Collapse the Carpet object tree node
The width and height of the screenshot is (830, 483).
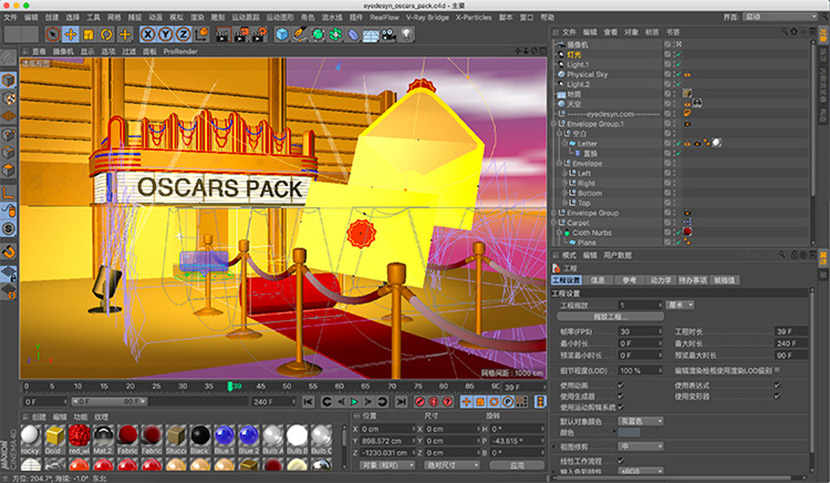554,223
